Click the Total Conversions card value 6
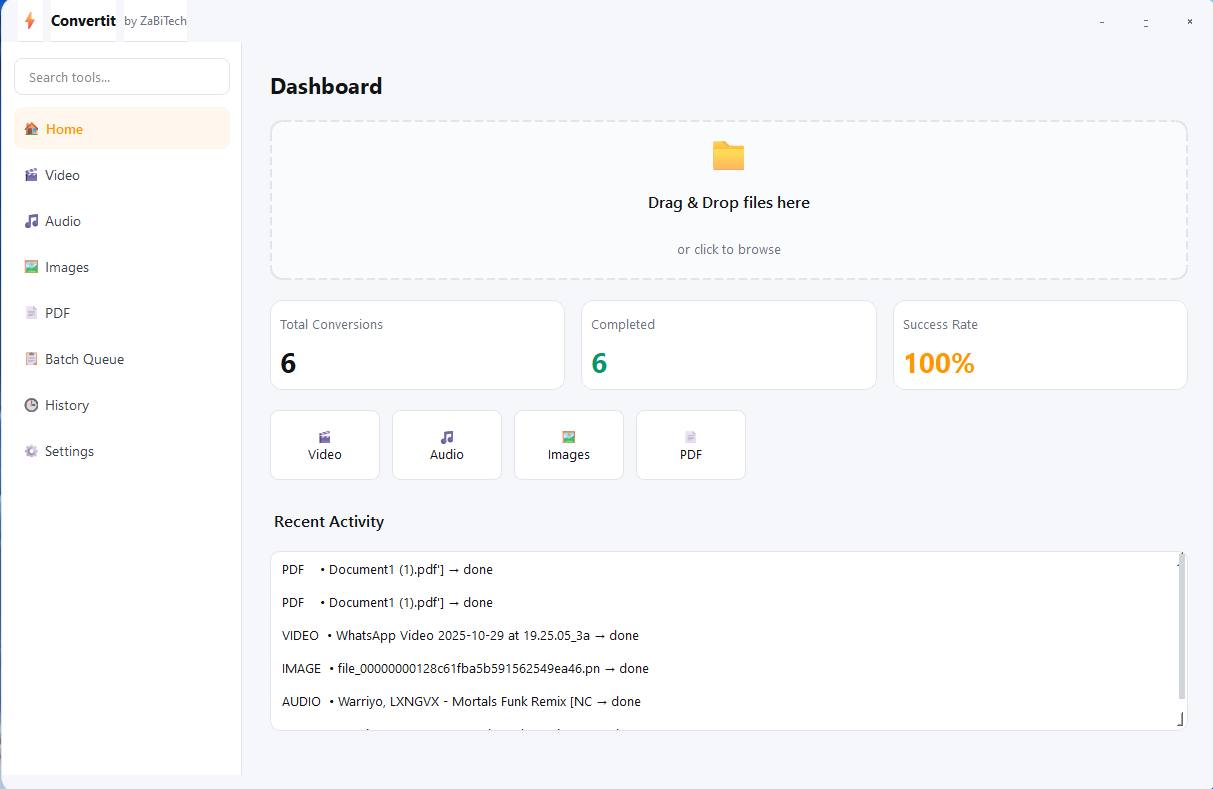 coord(288,363)
